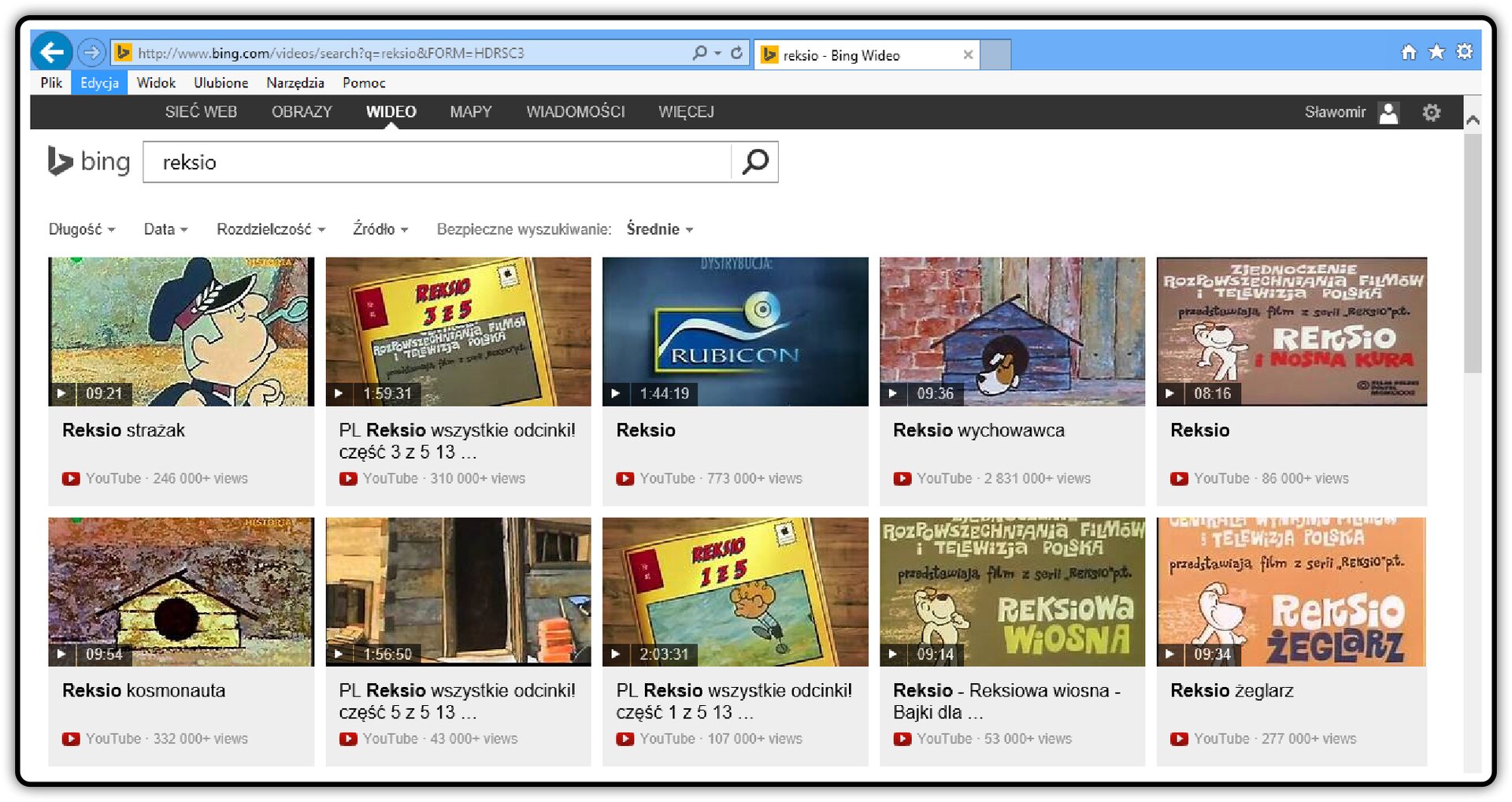This screenshot has height=802, width=1512.
Task: Click the 'Reksio żeglarz' title link
Action: [x=1232, y=690]
